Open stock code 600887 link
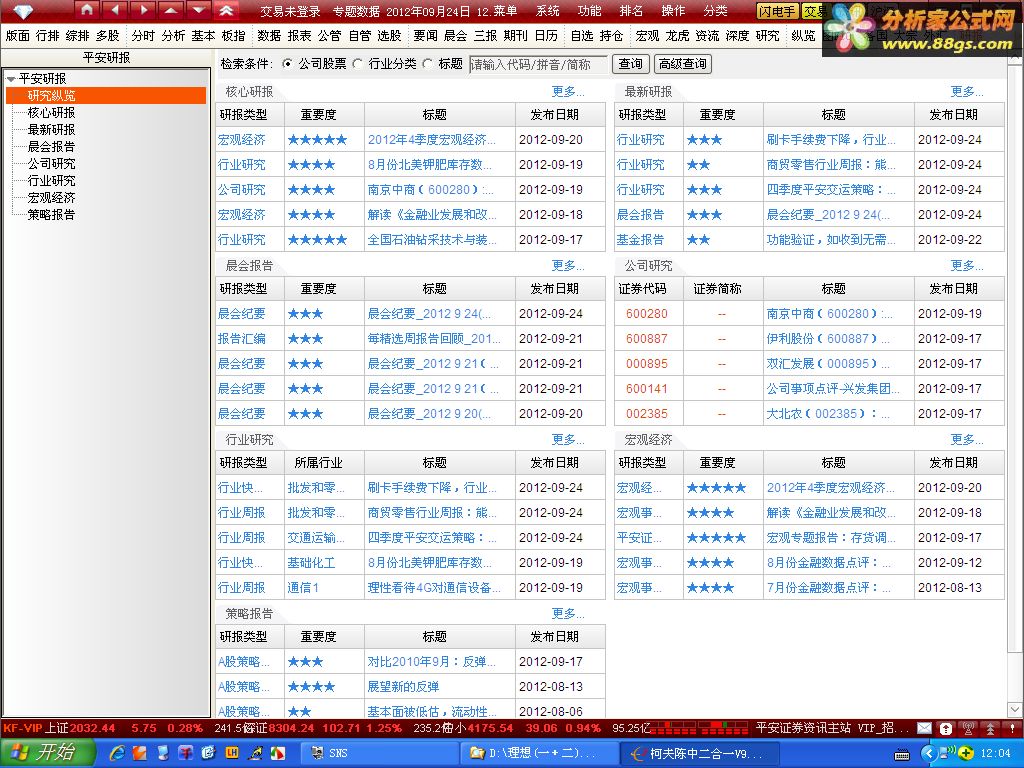Viewport: 1024px width, 768px height. [647, 338]
